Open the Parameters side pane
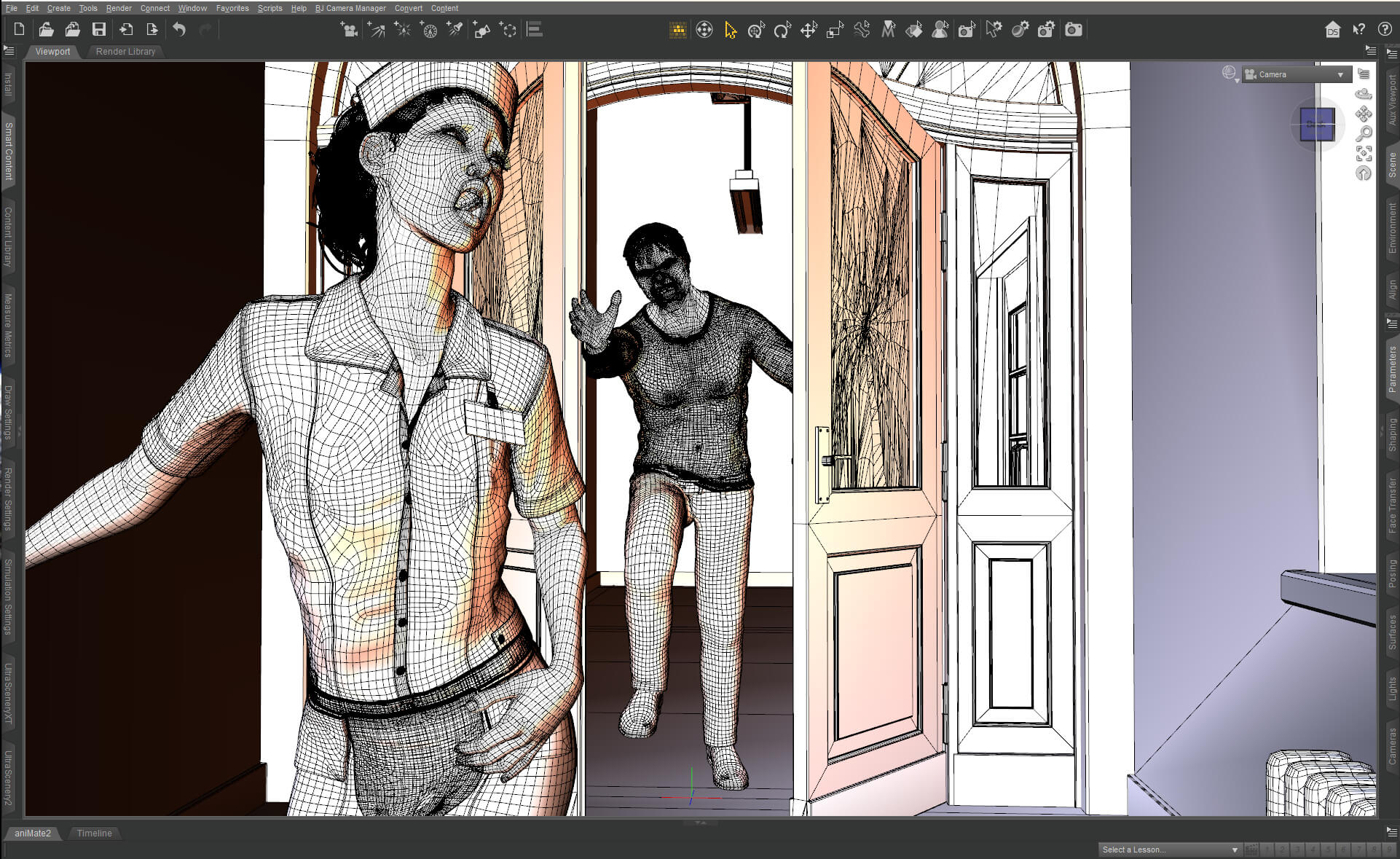This screenshot has height=859, width=1400. tap(1392, 369)
